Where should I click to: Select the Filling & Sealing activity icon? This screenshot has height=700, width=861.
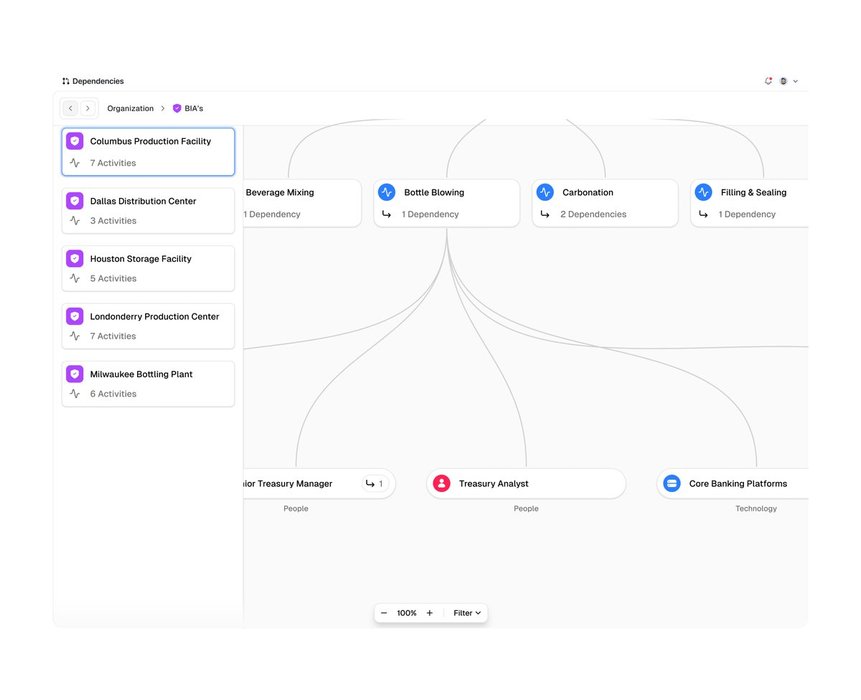pyautogui.click(x=703, y=192)
